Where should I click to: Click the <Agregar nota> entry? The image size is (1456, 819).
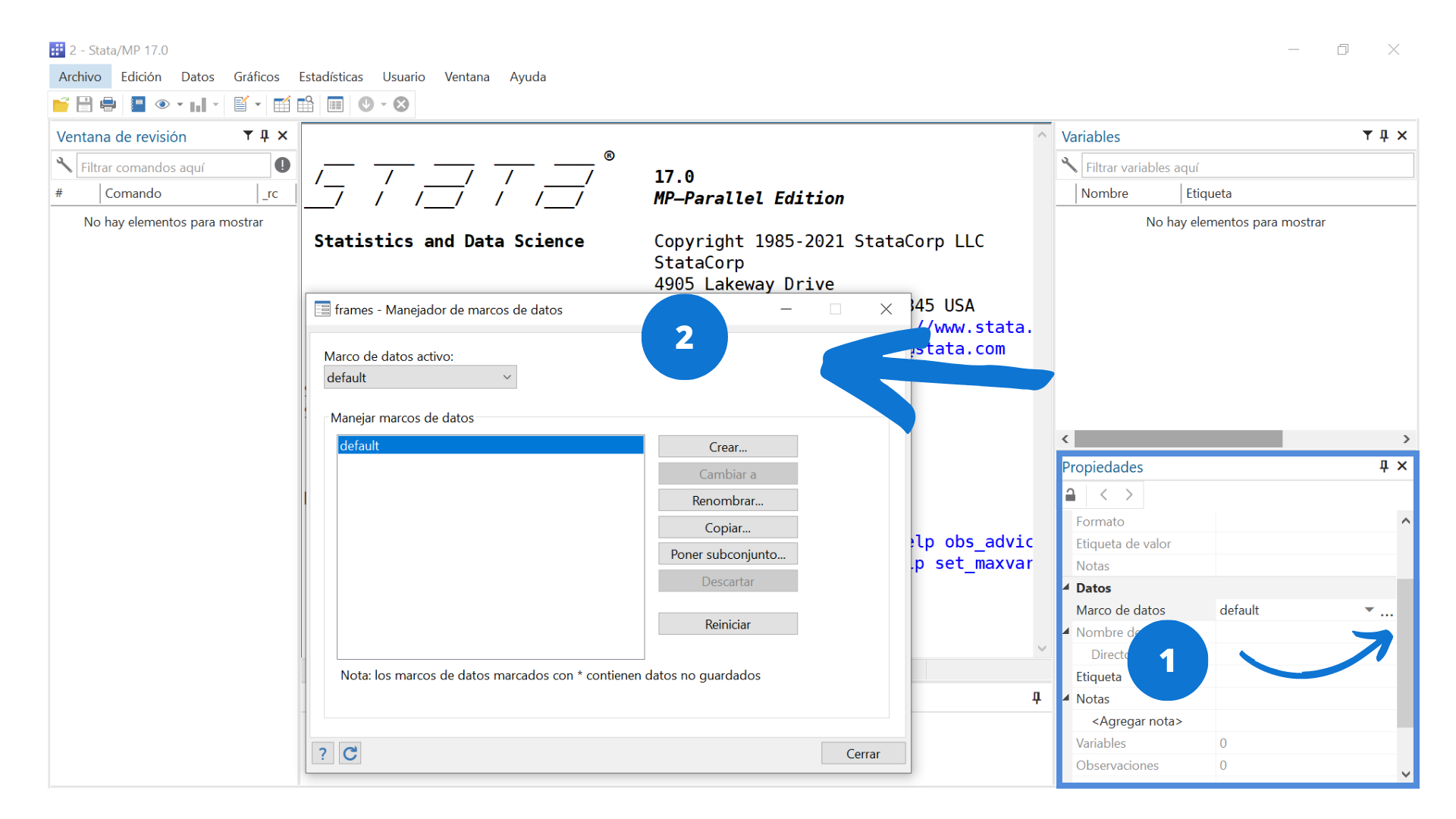(x=1137, y=721)
